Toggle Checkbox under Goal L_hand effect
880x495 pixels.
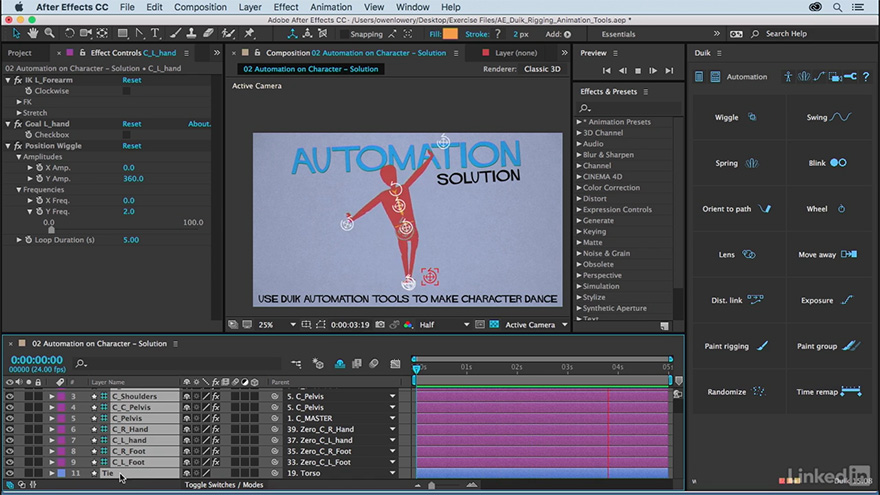pyautogui.click(x=126, y=135)
